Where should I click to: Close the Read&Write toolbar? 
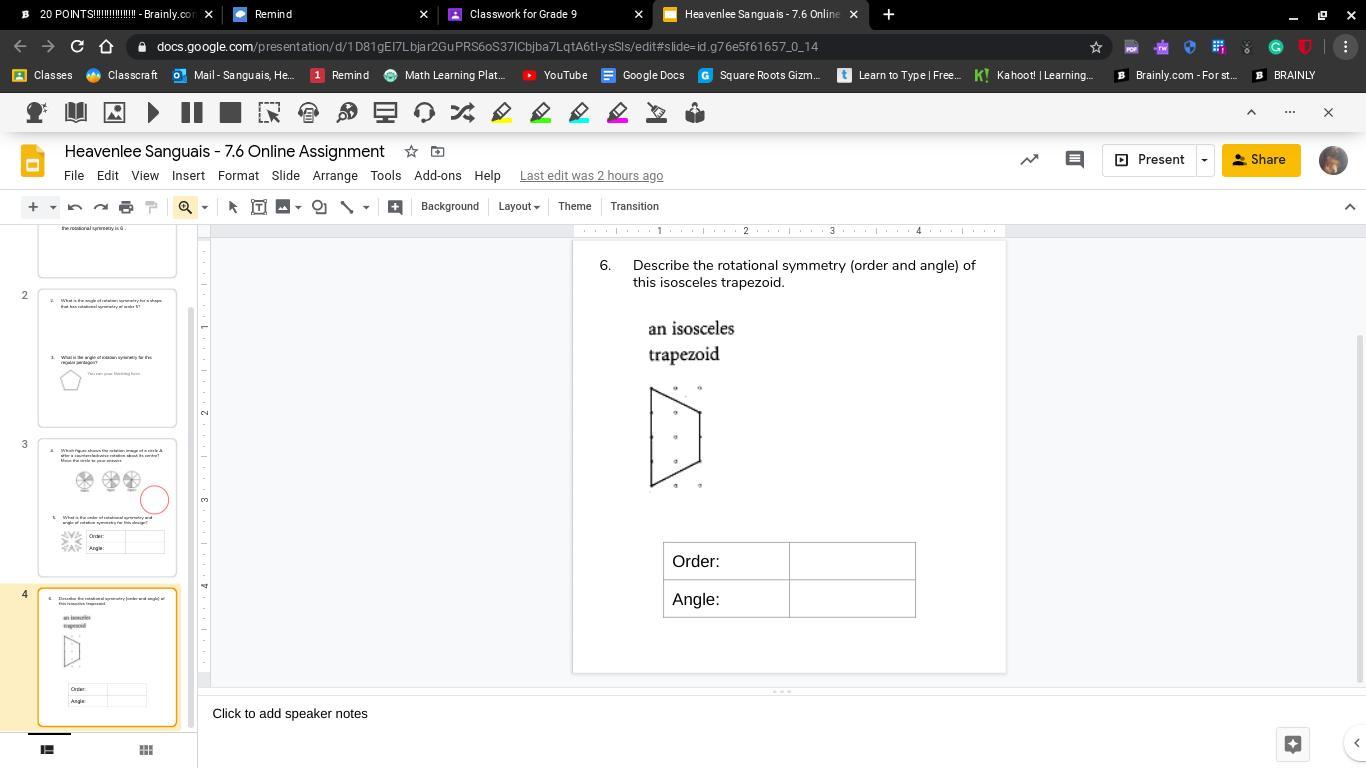(x=1328, y=112)
